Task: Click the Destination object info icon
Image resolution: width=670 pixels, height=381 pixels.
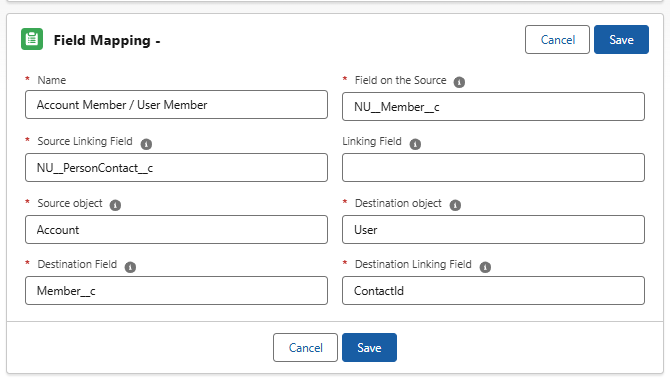Action: [455, 205]
